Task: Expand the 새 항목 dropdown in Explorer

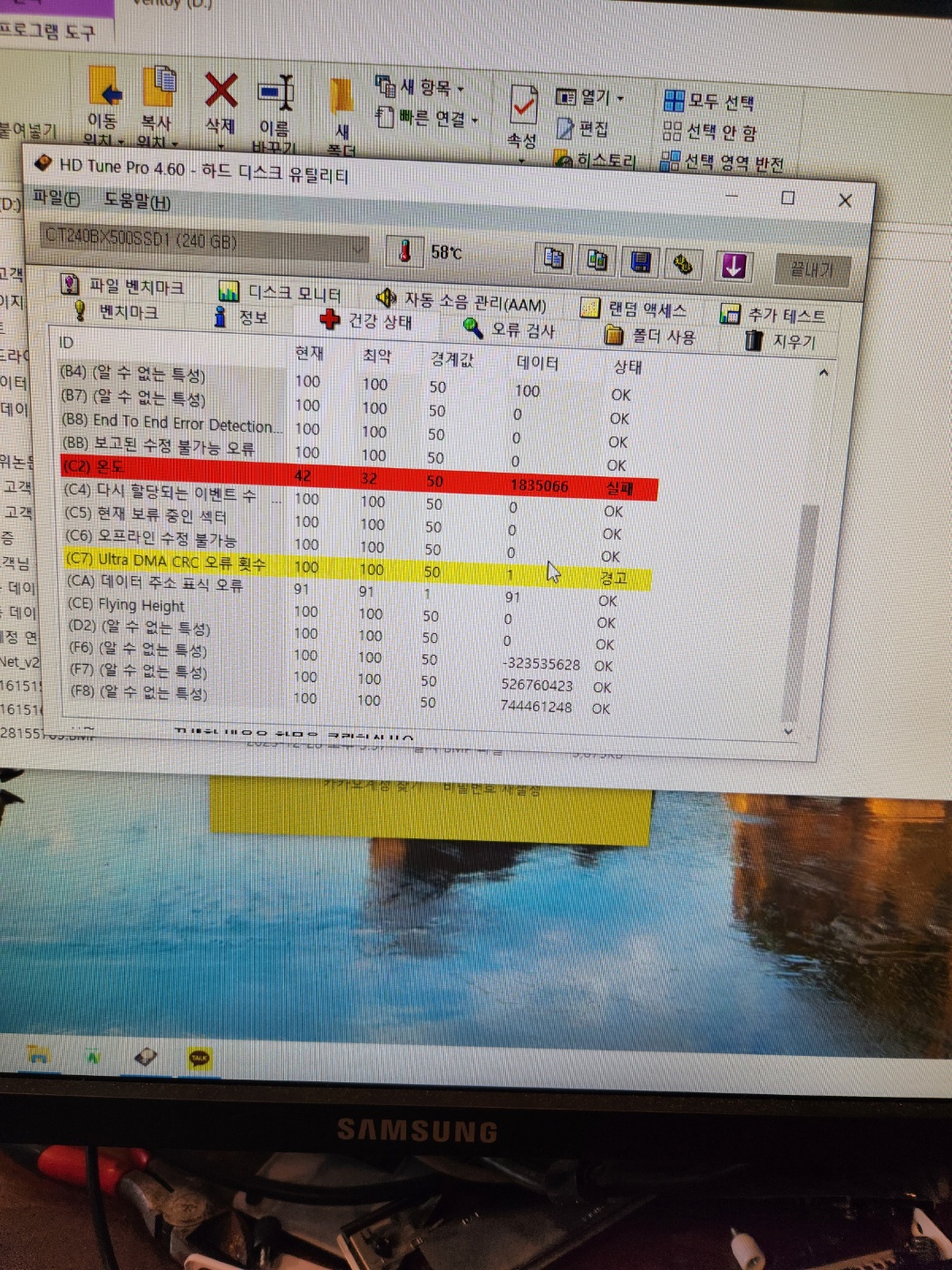Action: (421, 87)
